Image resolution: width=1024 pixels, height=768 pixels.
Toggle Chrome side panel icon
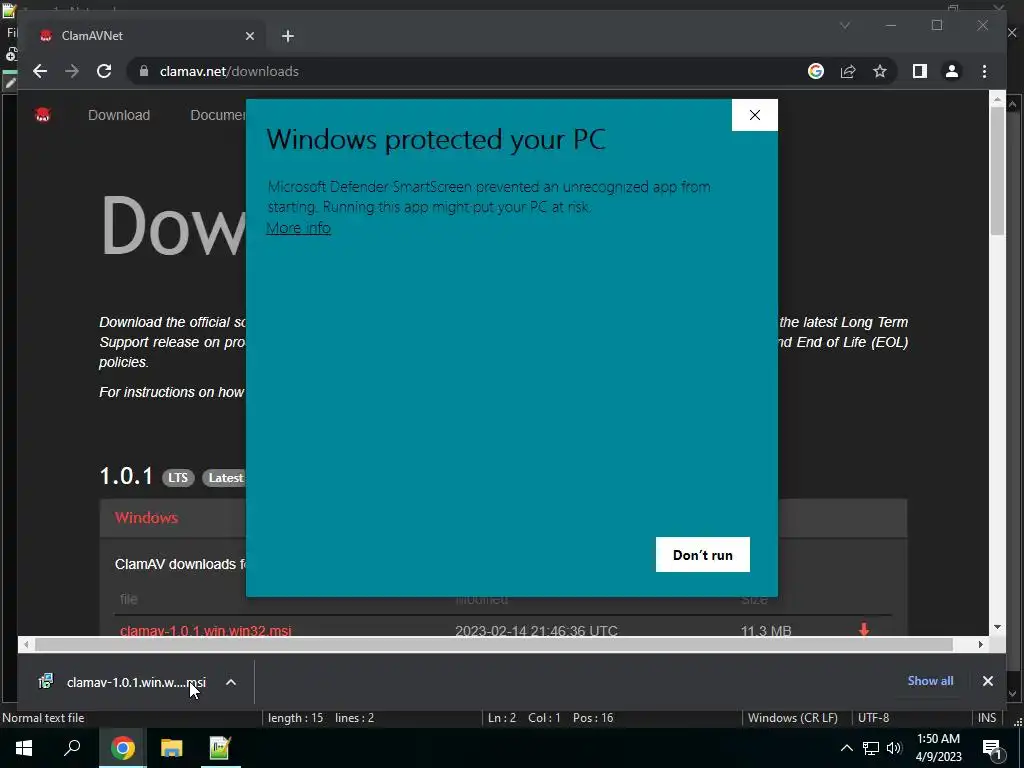(x=920, y=71)
